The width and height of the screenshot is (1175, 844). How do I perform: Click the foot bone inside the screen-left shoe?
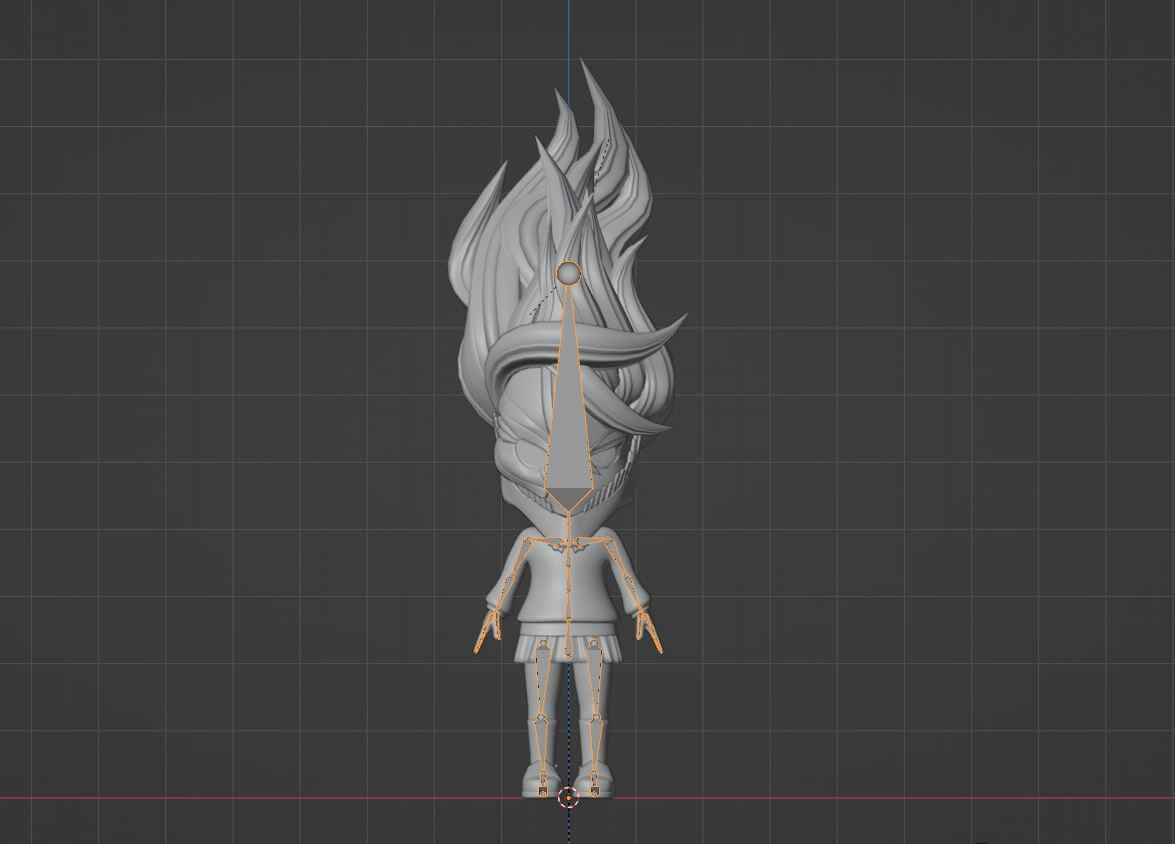[x=543, y=786]
